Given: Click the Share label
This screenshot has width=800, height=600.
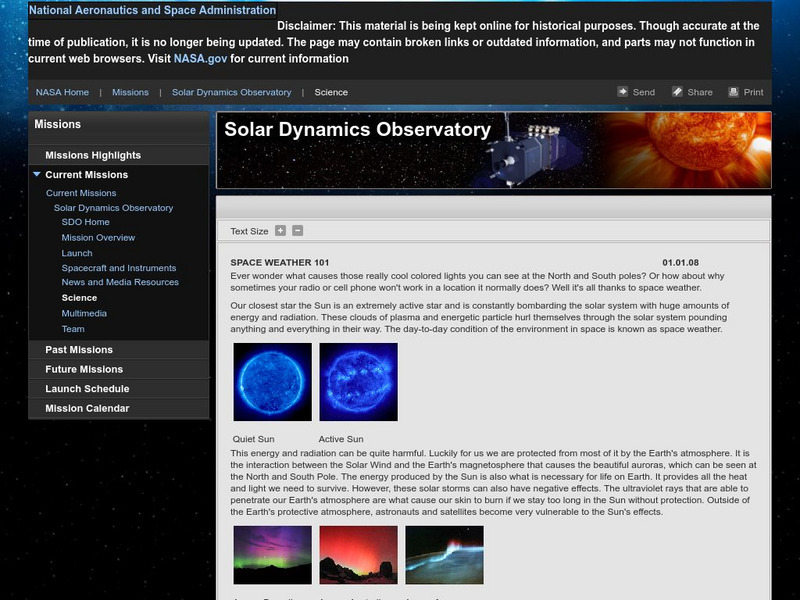Looking at the screenshot, I should tap(700, 92).
